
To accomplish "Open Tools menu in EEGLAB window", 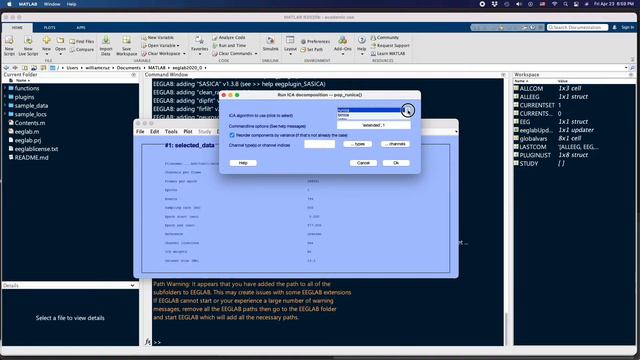I will (171, 131).
